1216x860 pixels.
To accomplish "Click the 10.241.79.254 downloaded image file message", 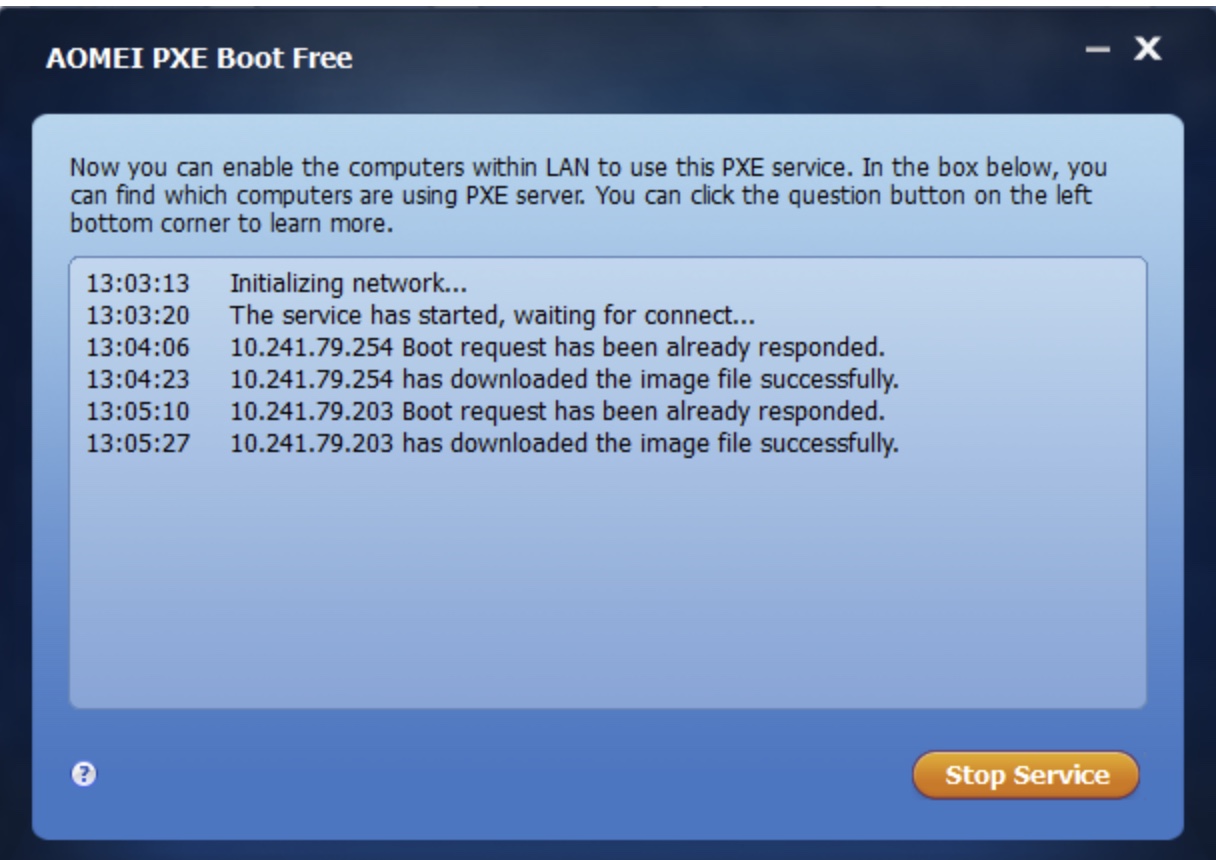I will point(565,380).
